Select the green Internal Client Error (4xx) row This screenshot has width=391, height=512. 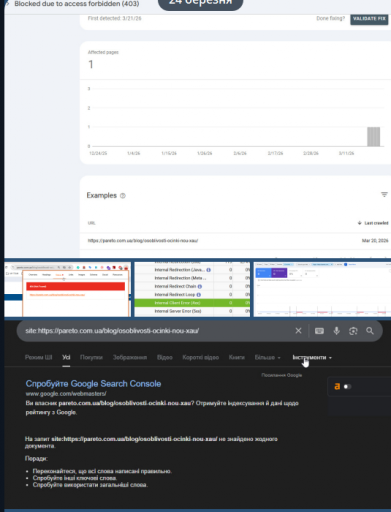tap(192, 303)
